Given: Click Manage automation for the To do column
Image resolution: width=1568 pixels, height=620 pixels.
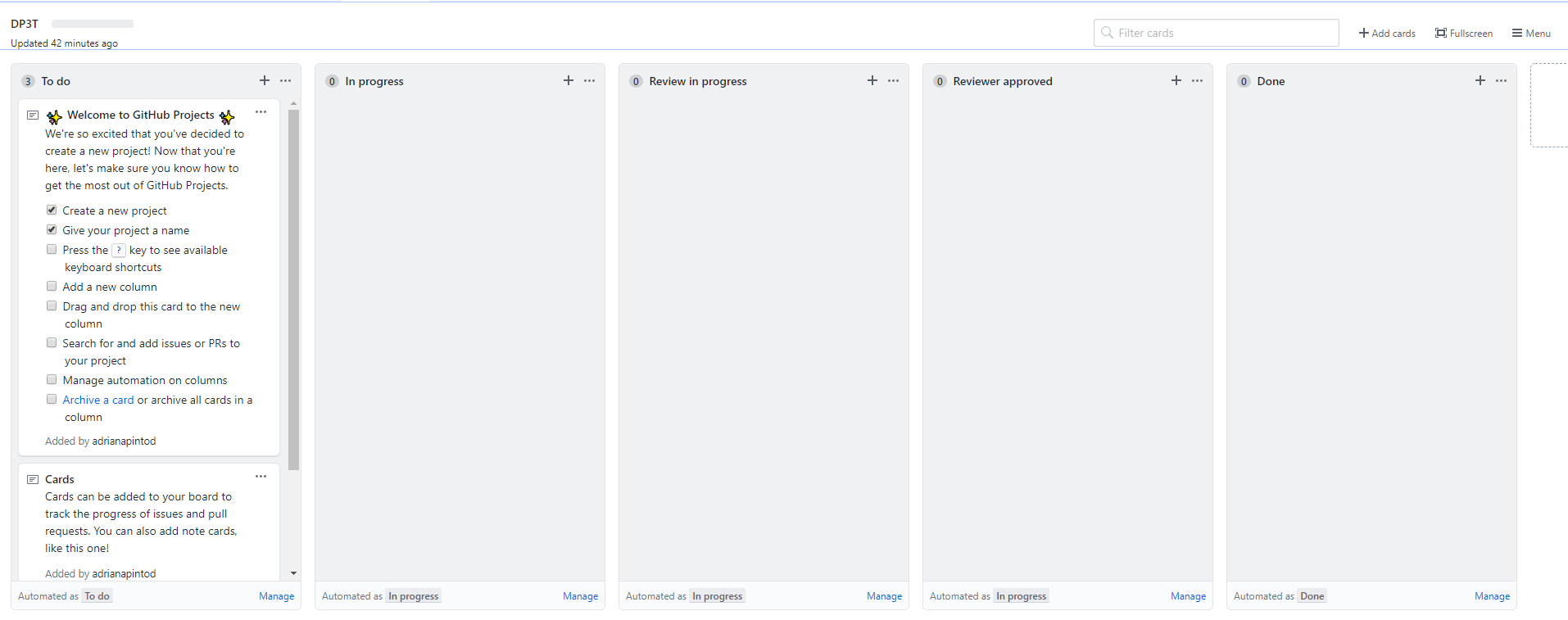Looking at the screenshot, I should pyautogui.click(x=276, y=596).
